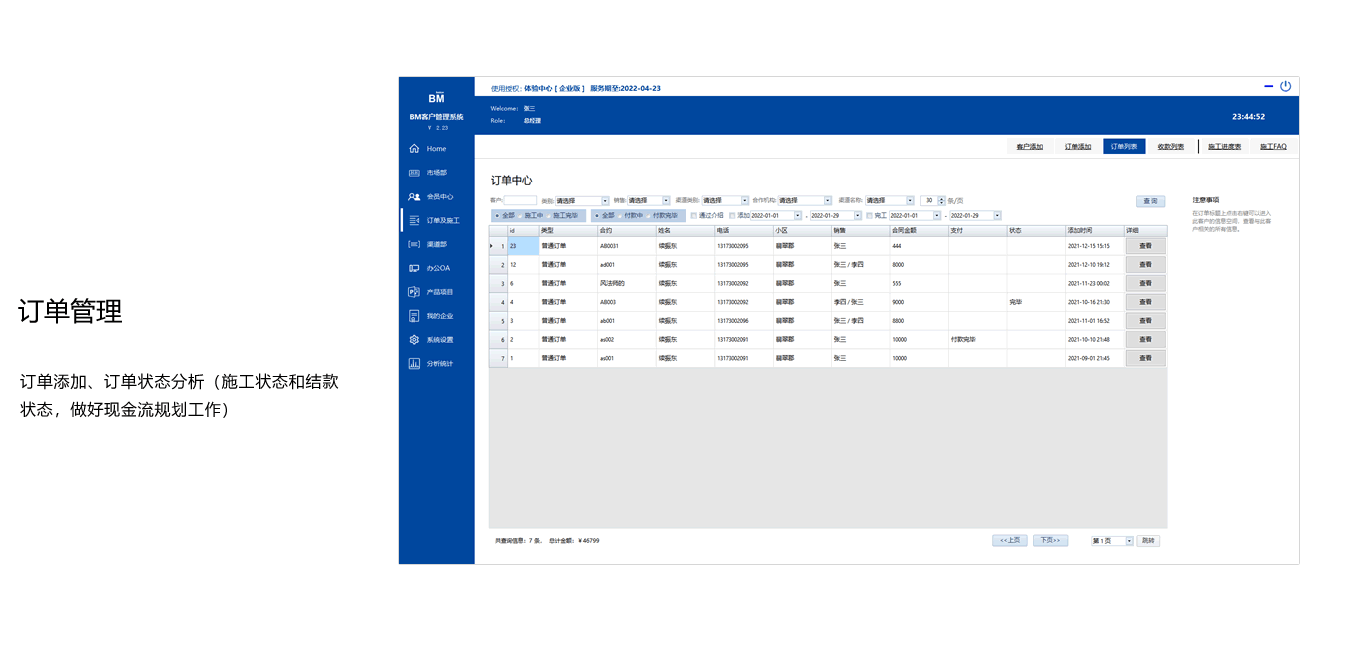Switch to the 订单列表 tab
The height and width of the screenshot is (653, 1350).
click(1124, 147)
